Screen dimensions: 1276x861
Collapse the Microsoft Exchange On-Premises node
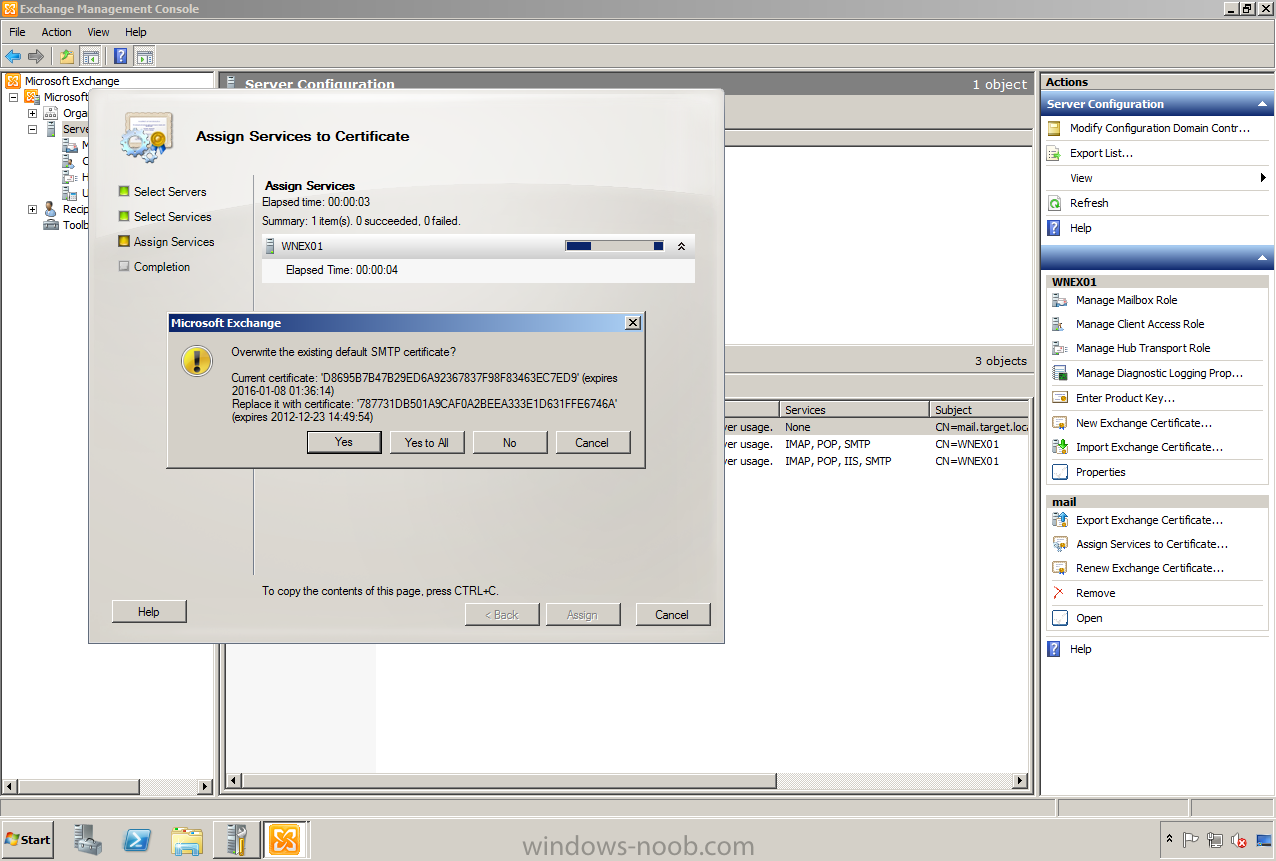pos(13,97)
